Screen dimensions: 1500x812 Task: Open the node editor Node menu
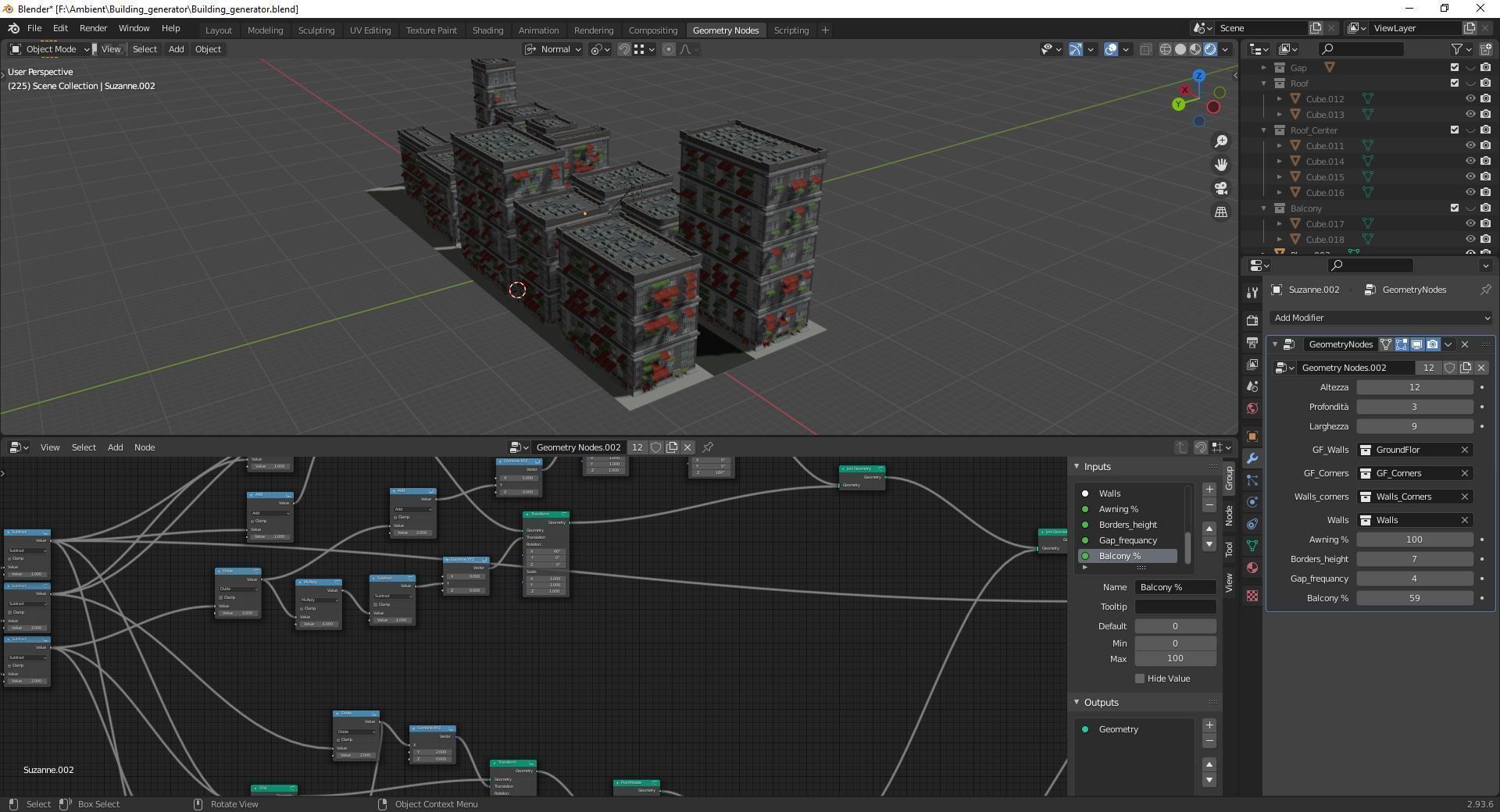click(145, 447)
